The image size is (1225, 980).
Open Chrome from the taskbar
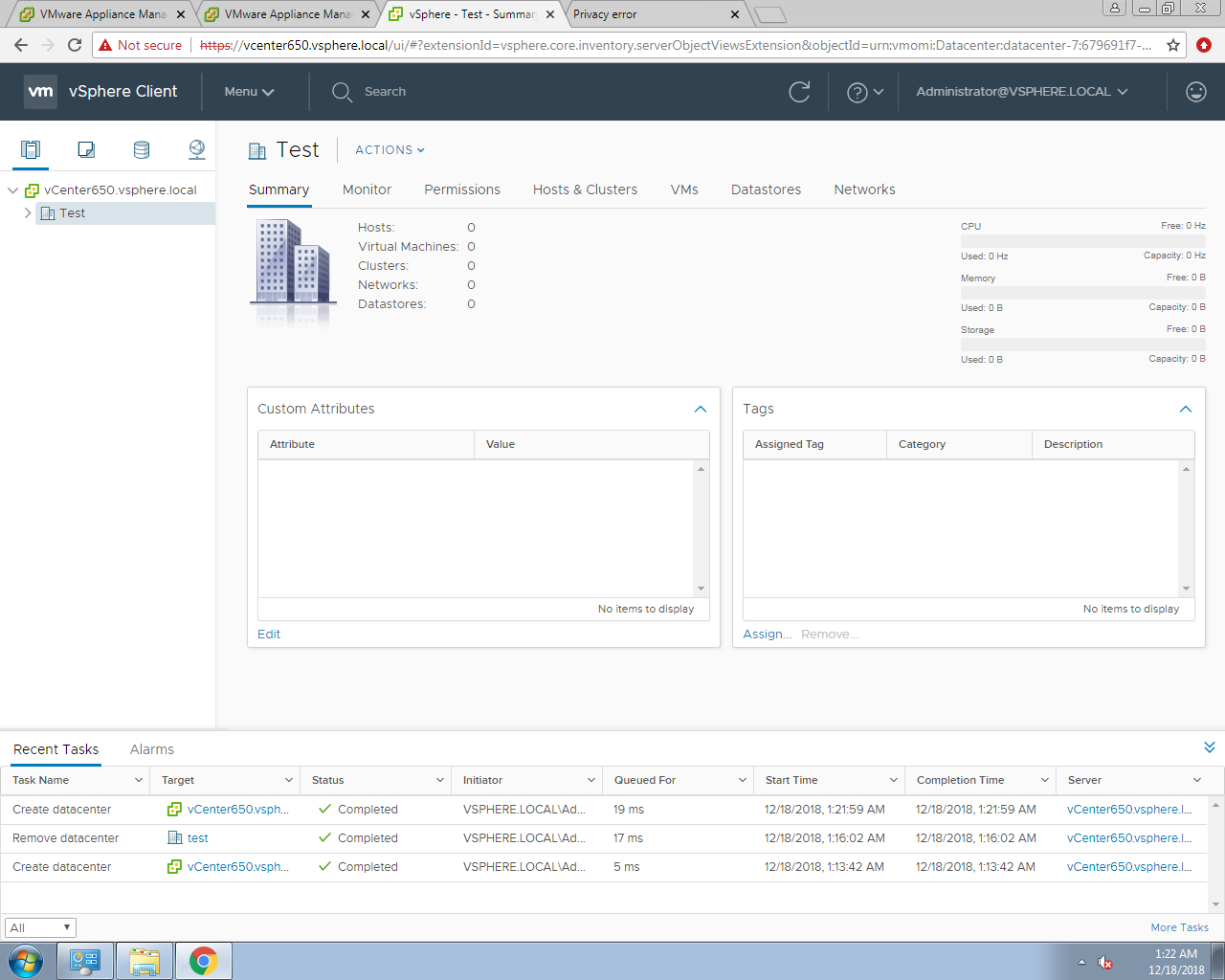point(203,961)
